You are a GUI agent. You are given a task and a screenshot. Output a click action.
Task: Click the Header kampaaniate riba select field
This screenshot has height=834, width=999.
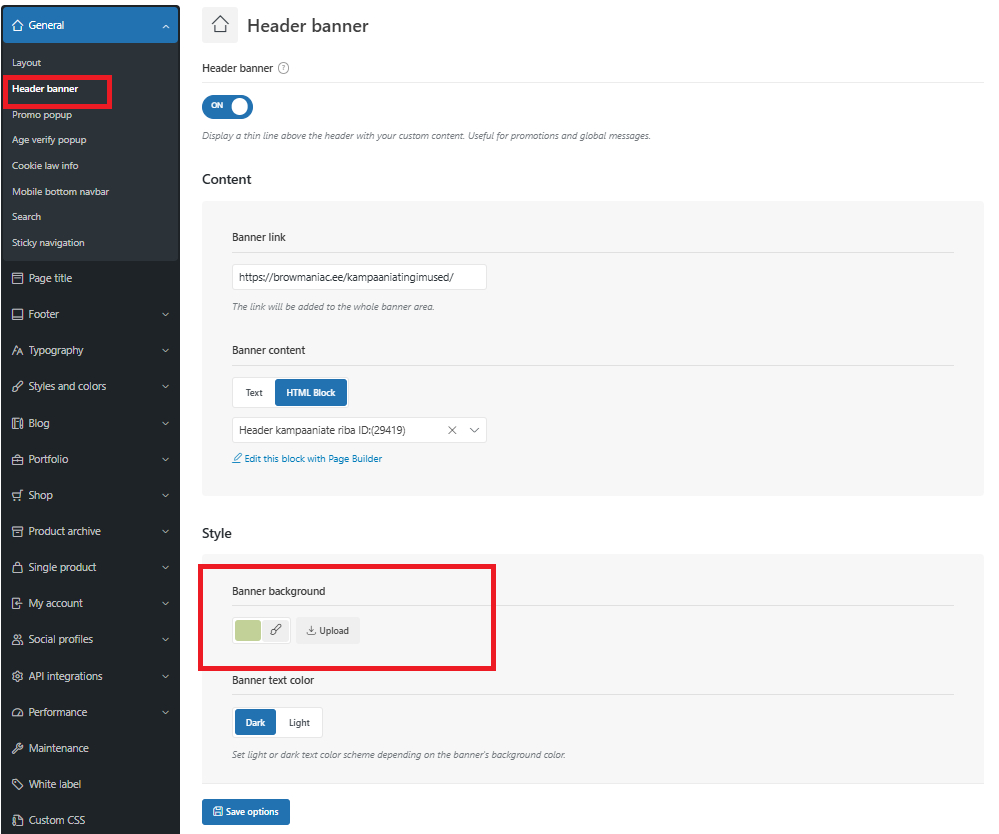point(359,430)
